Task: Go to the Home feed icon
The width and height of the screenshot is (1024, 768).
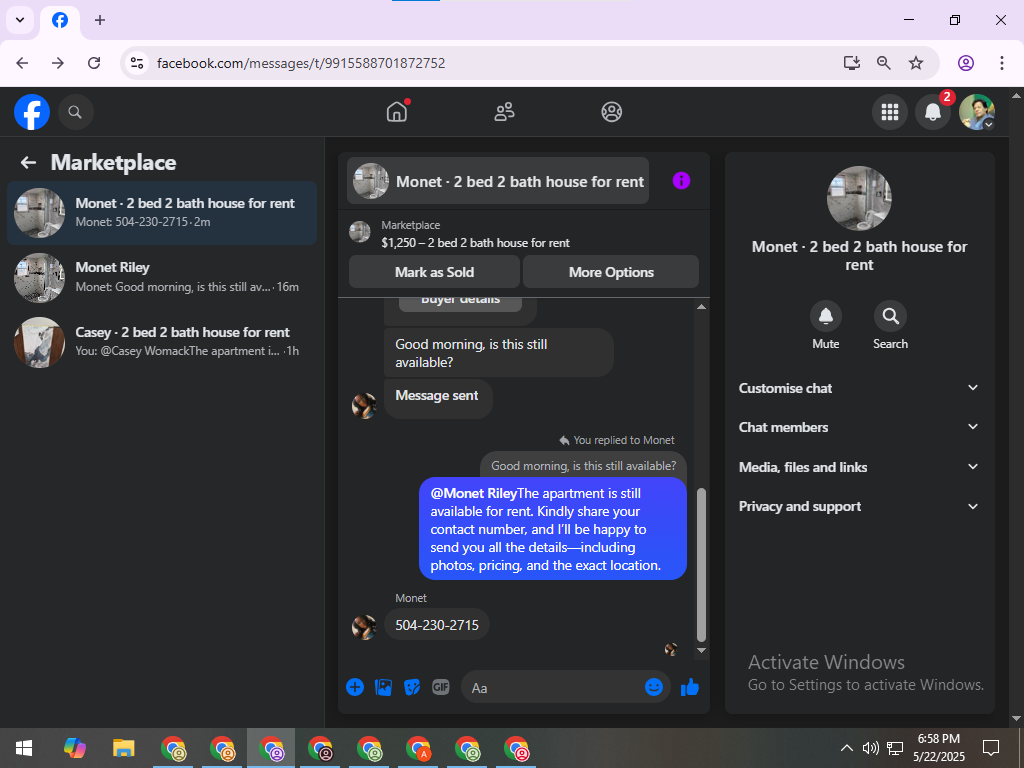Action: [x=397, y=112]
